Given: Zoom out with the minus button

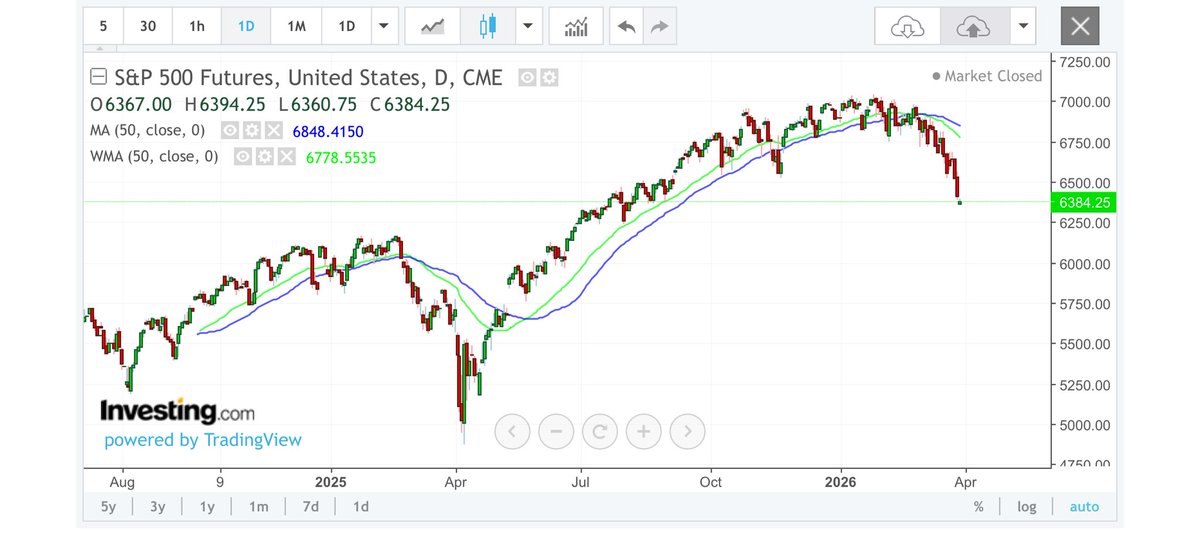Looking at the screenshot, I should pos(556,432).
